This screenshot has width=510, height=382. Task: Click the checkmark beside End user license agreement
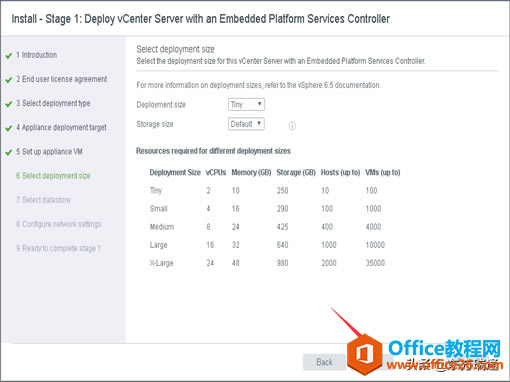[9, 80]
